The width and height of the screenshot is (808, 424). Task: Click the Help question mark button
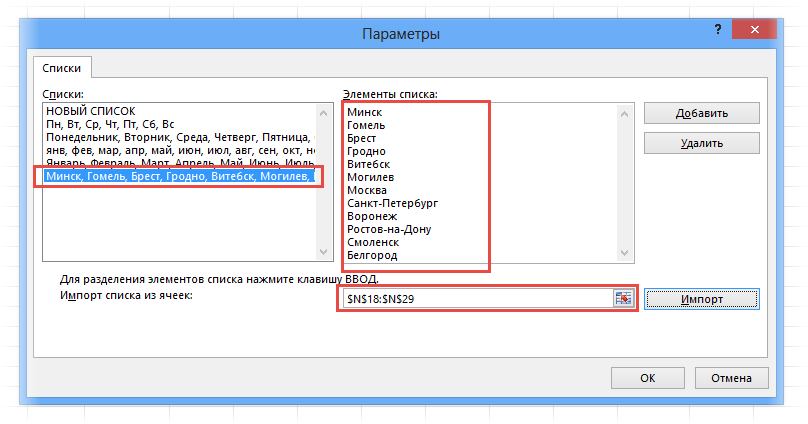pyautogui.click(x=715, y=33)
